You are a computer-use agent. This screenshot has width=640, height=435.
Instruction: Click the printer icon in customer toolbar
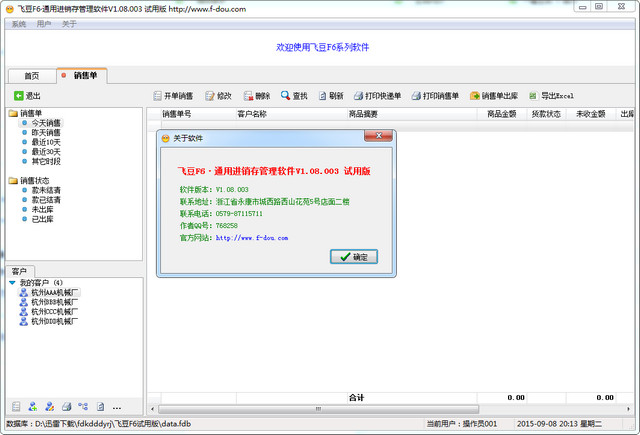[x=67, y=406]
